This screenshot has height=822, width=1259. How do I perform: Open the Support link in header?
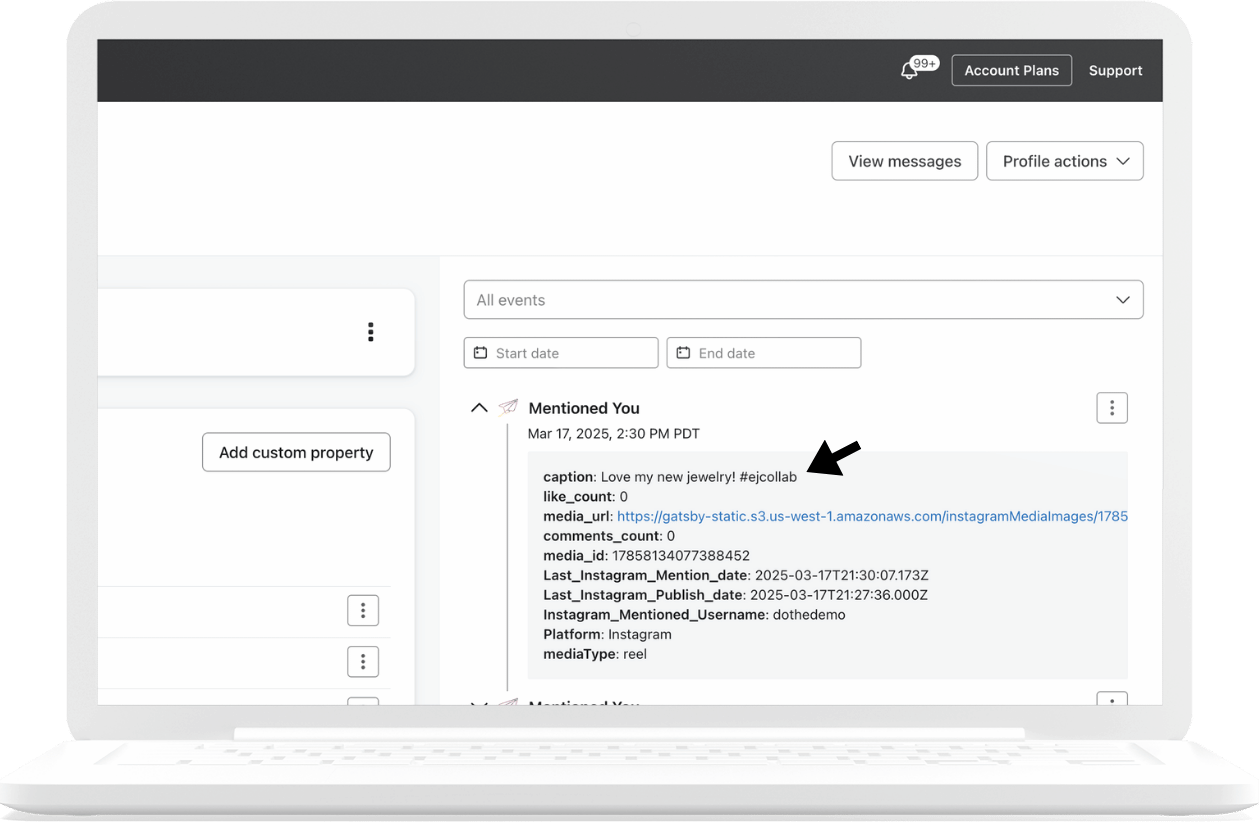(x=1115, y=71)
